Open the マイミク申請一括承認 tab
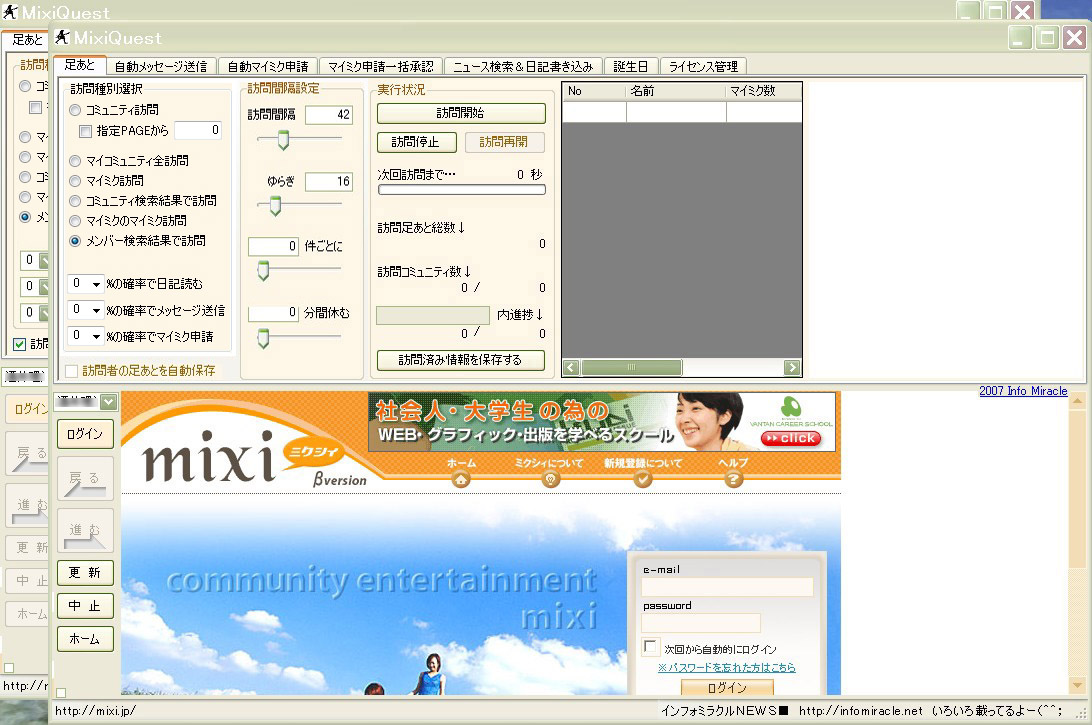The image size is (1092, 725). [380, 66]
